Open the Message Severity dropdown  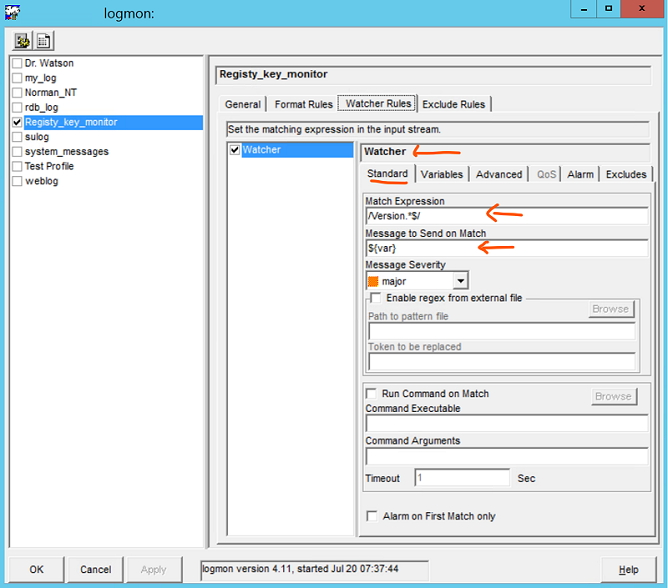(x=458, y=281)
